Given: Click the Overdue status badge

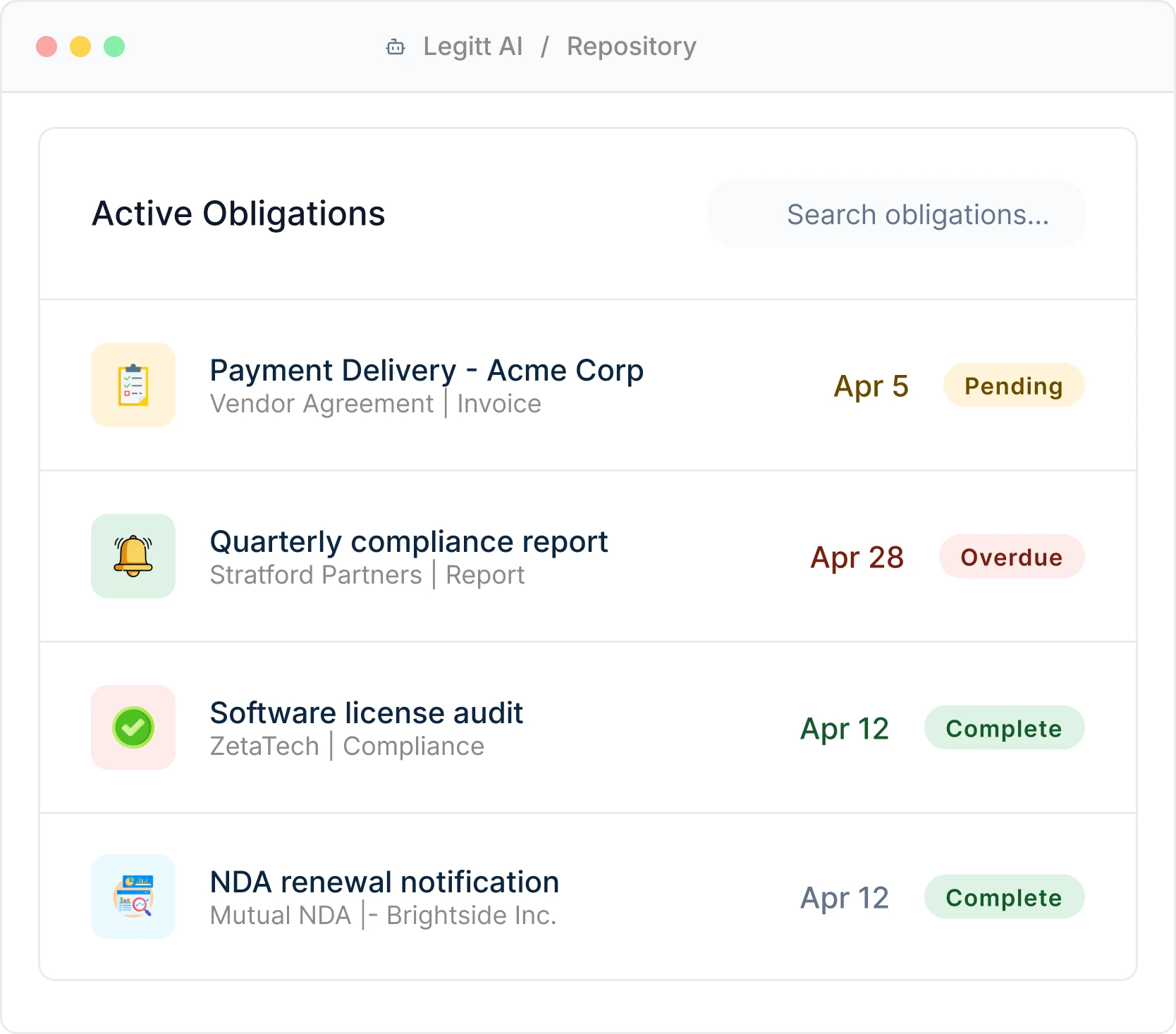Looking at the screenshot, I should 1011,557.
